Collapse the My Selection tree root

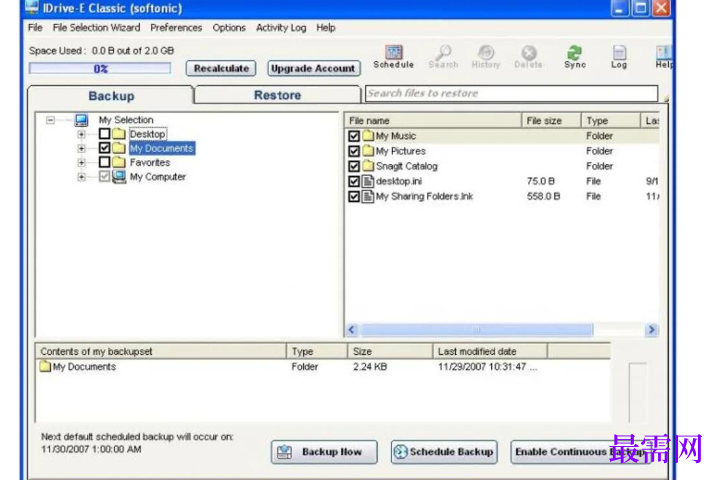[50, 120]
